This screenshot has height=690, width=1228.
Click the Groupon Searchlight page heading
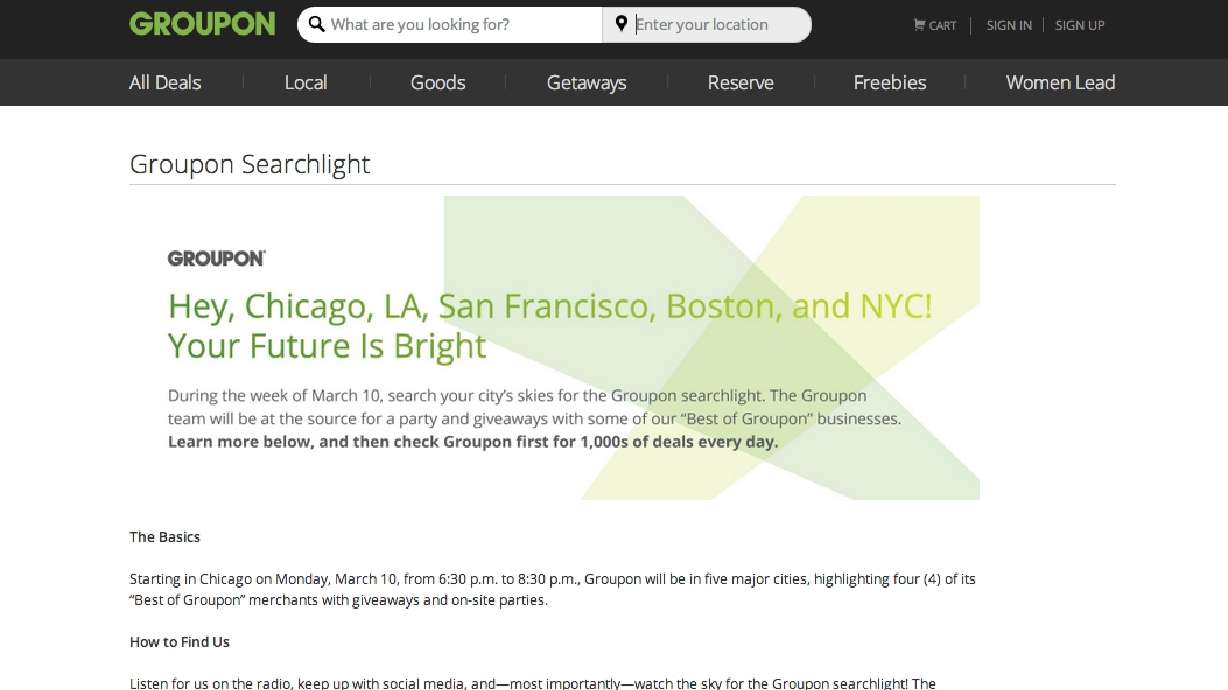click(x=249, y=163)
